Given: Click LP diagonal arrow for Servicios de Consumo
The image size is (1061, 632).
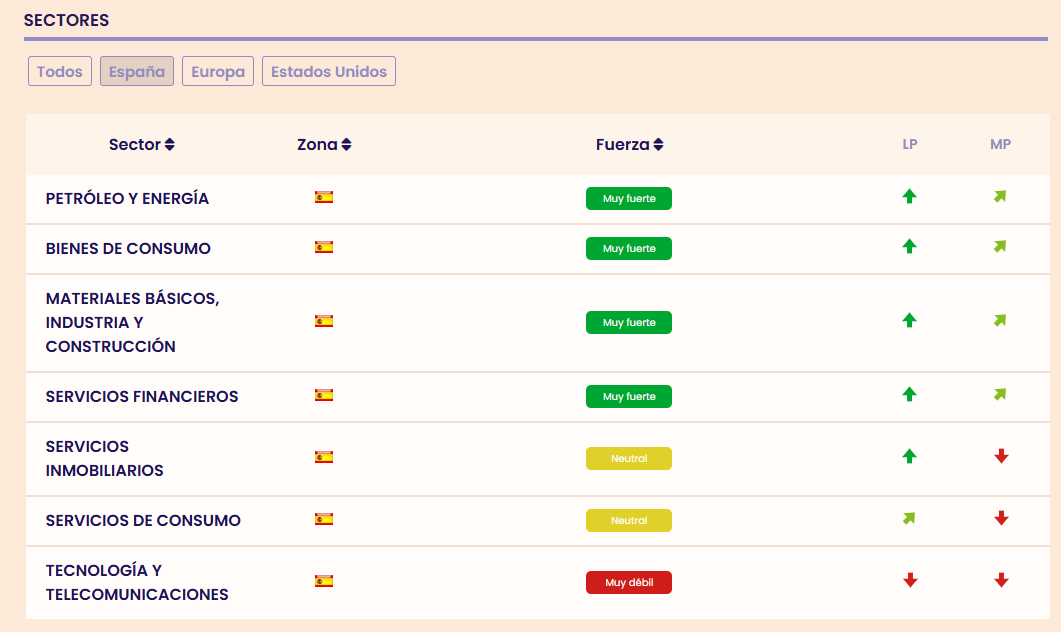Looking at the screenshot, I should click(909, 518).
